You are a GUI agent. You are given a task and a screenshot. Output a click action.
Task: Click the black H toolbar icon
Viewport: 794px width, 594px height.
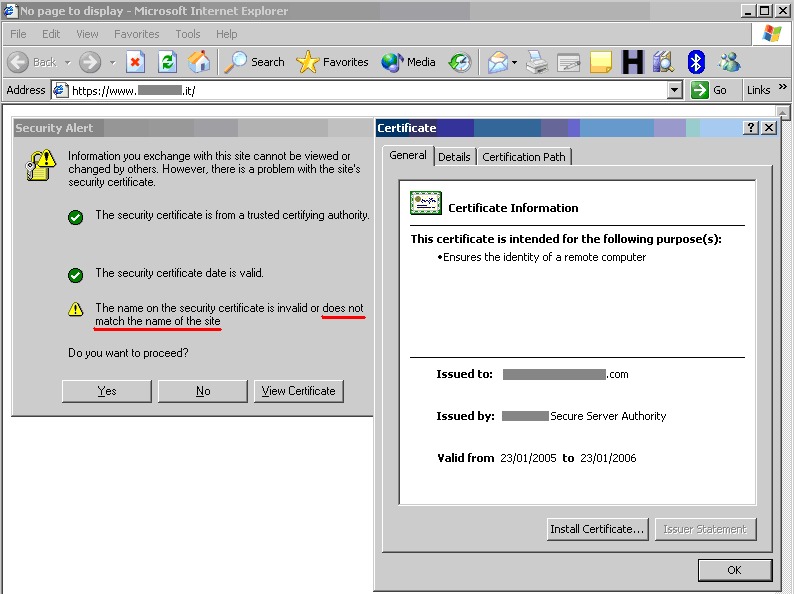632,62
